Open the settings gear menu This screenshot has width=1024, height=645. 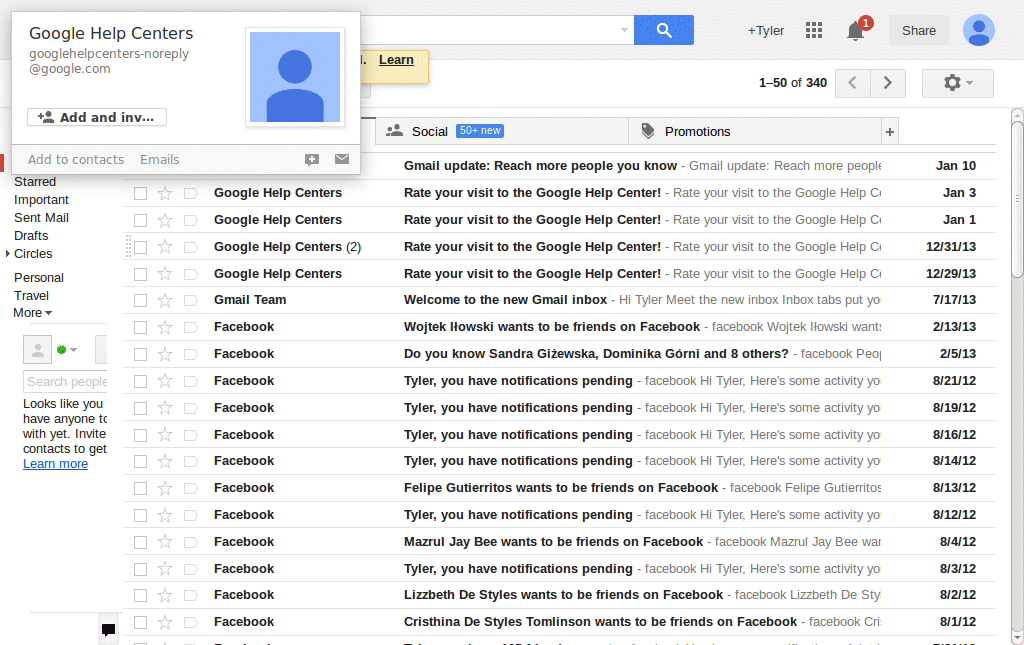957,83
